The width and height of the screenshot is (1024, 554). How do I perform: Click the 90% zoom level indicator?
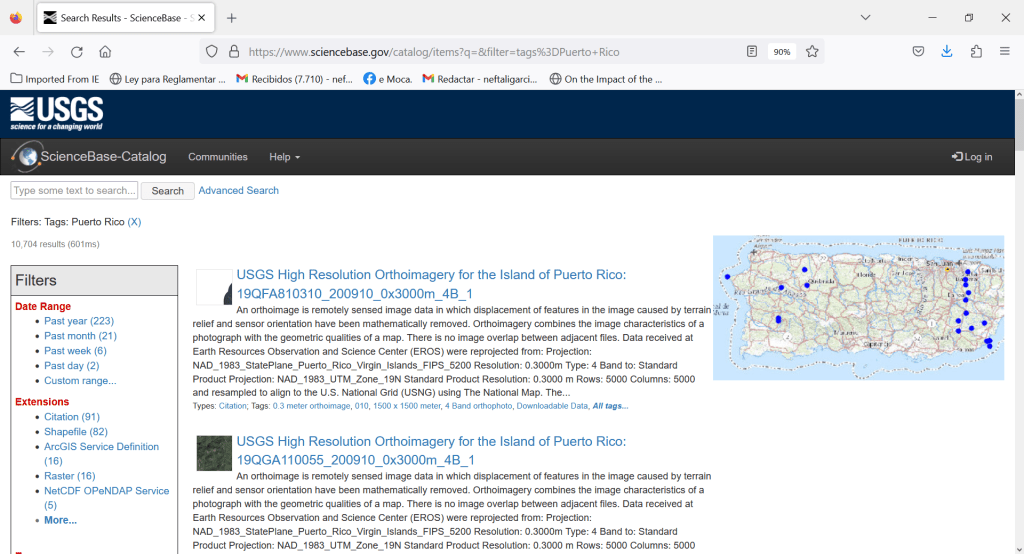pyautogui.click(x=782, y=52)
